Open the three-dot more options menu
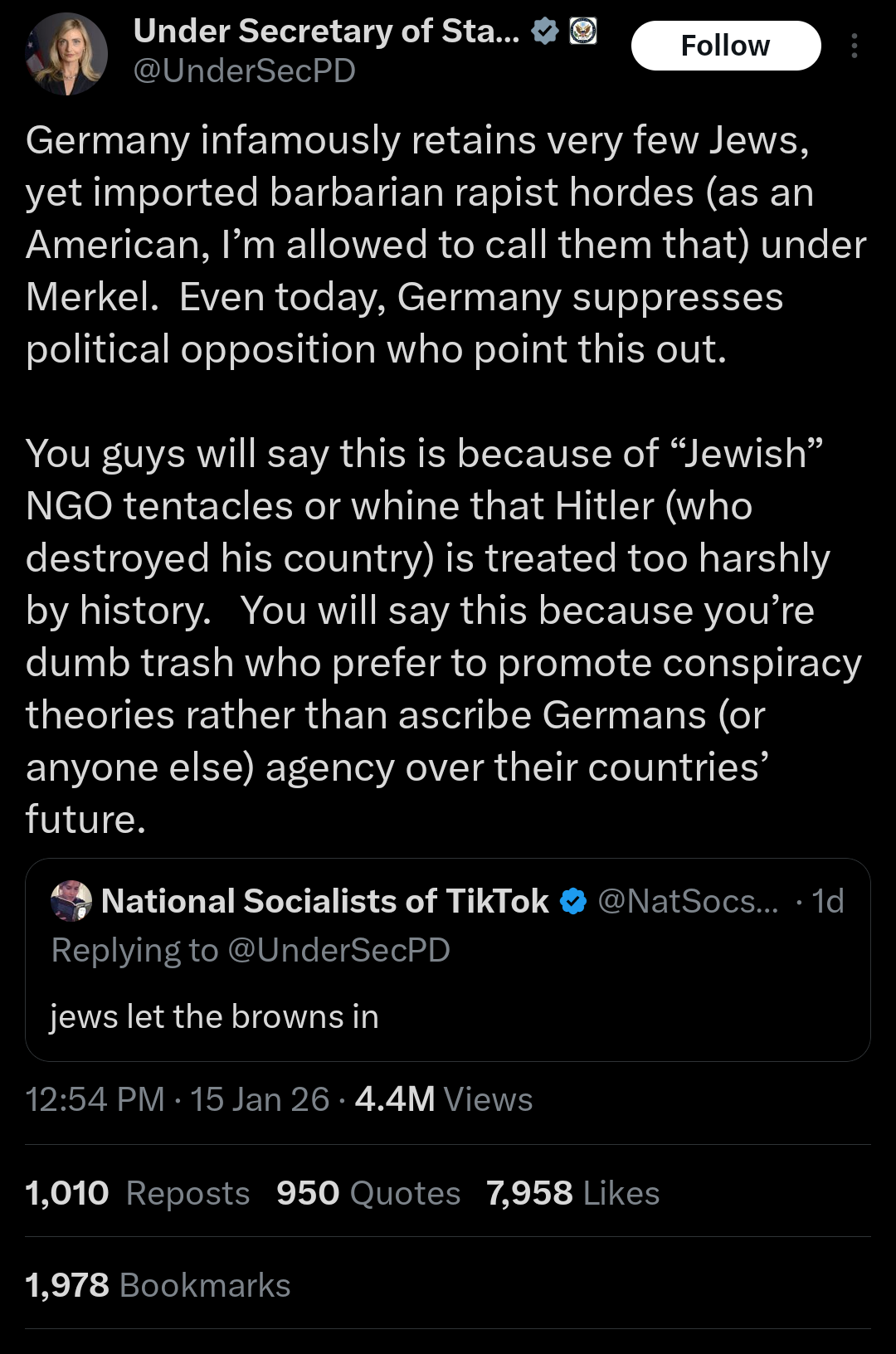 click(854, 46)
